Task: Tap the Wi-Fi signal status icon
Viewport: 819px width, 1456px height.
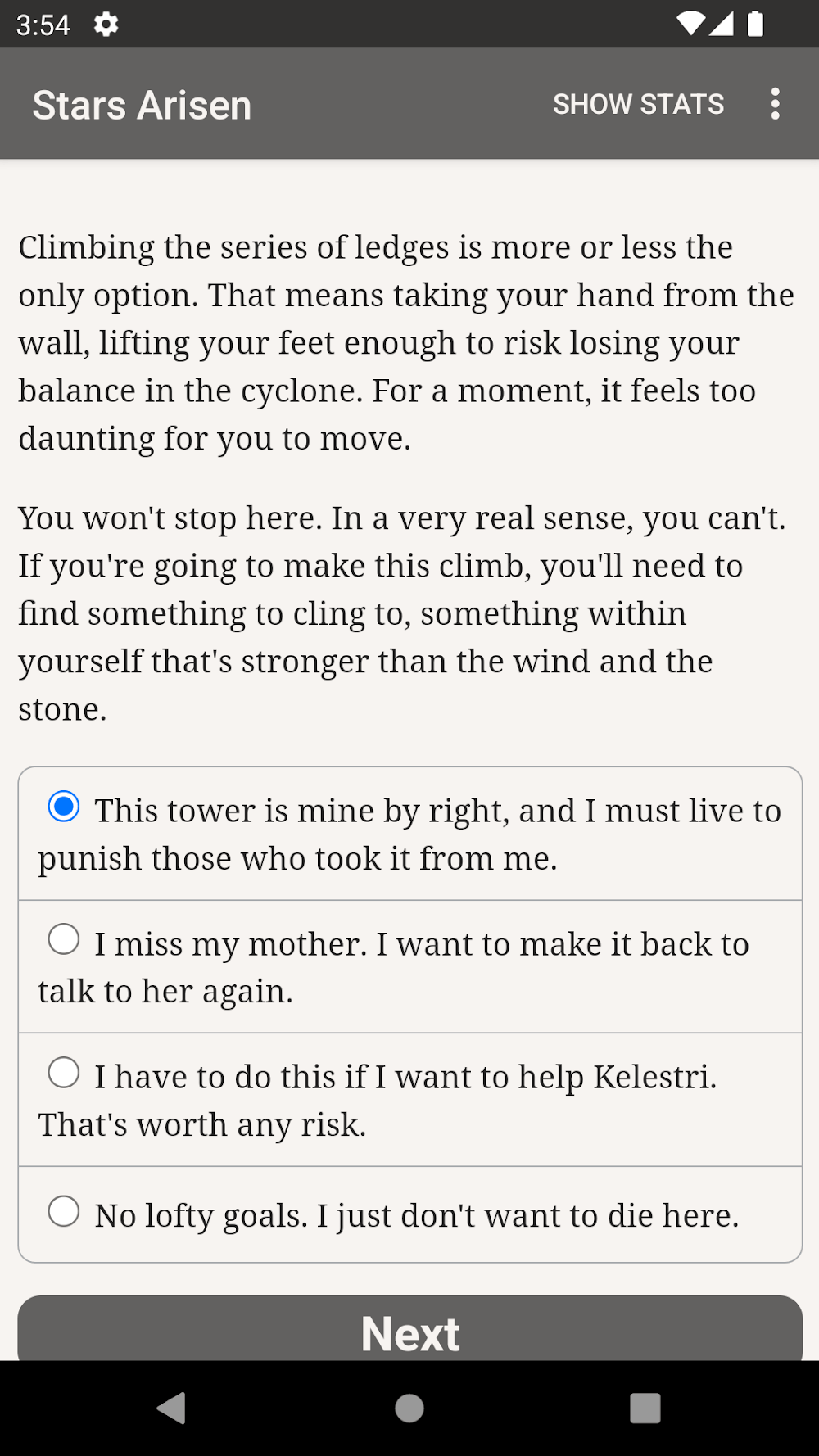Action: tap(690, 25)
